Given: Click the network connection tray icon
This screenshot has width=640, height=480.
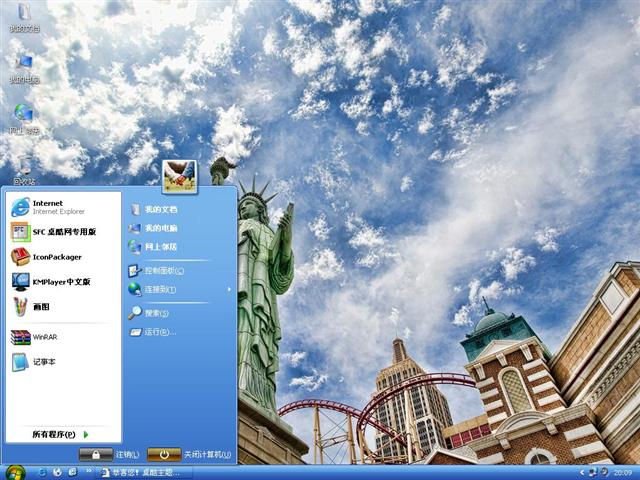Looking at the screenshot, I should coord(593,473).
